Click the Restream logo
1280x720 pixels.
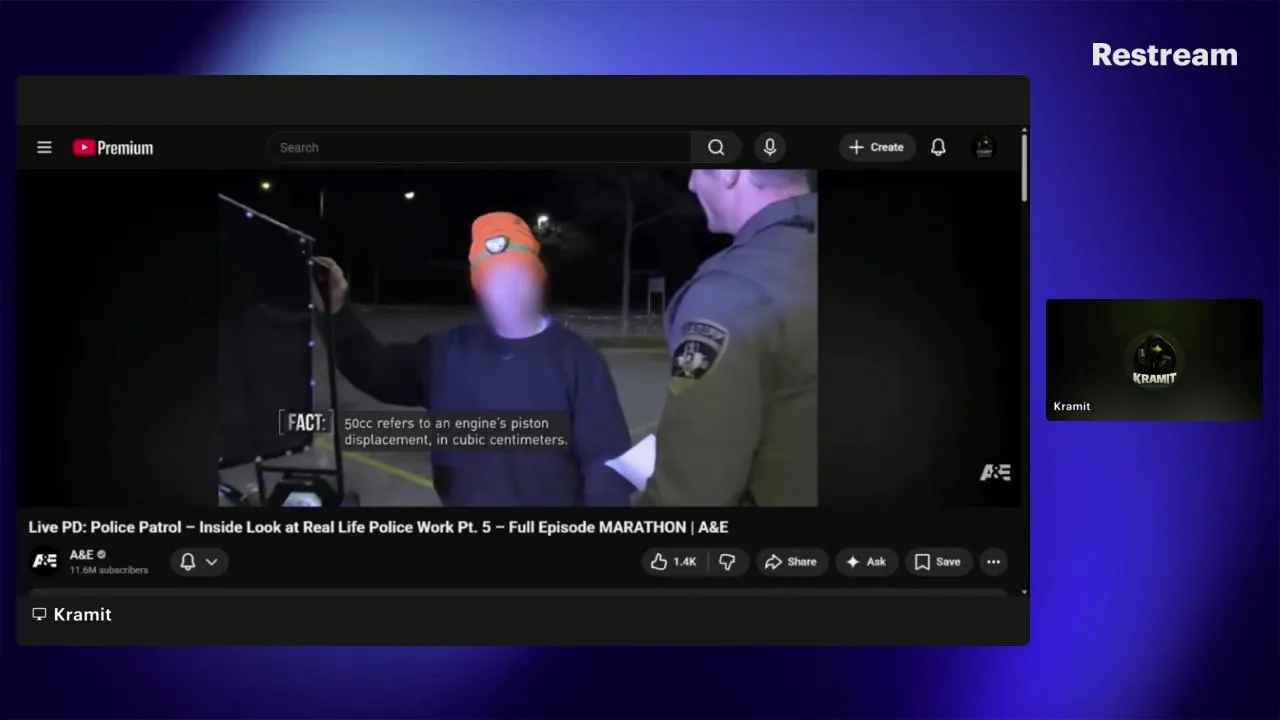[x=1164, y=55]
